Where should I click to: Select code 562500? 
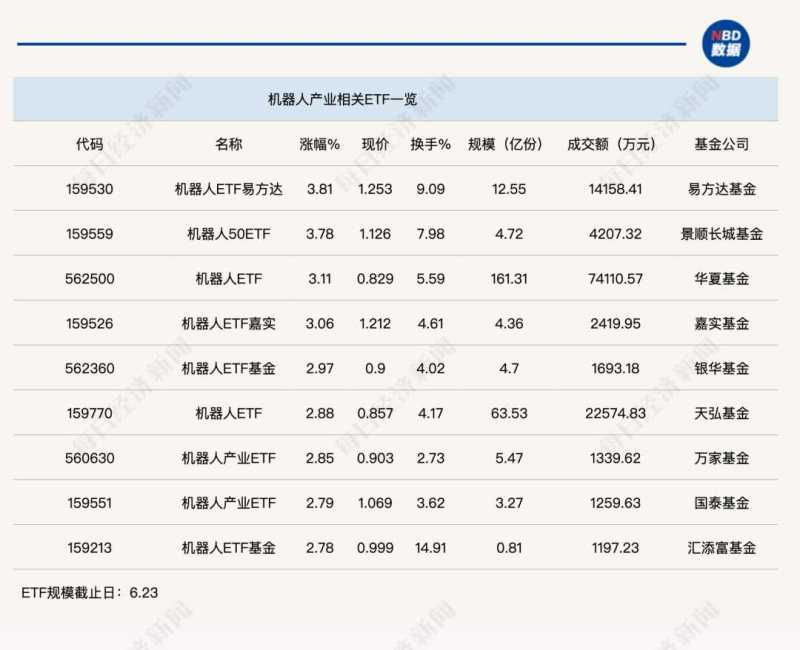point(89,279)
